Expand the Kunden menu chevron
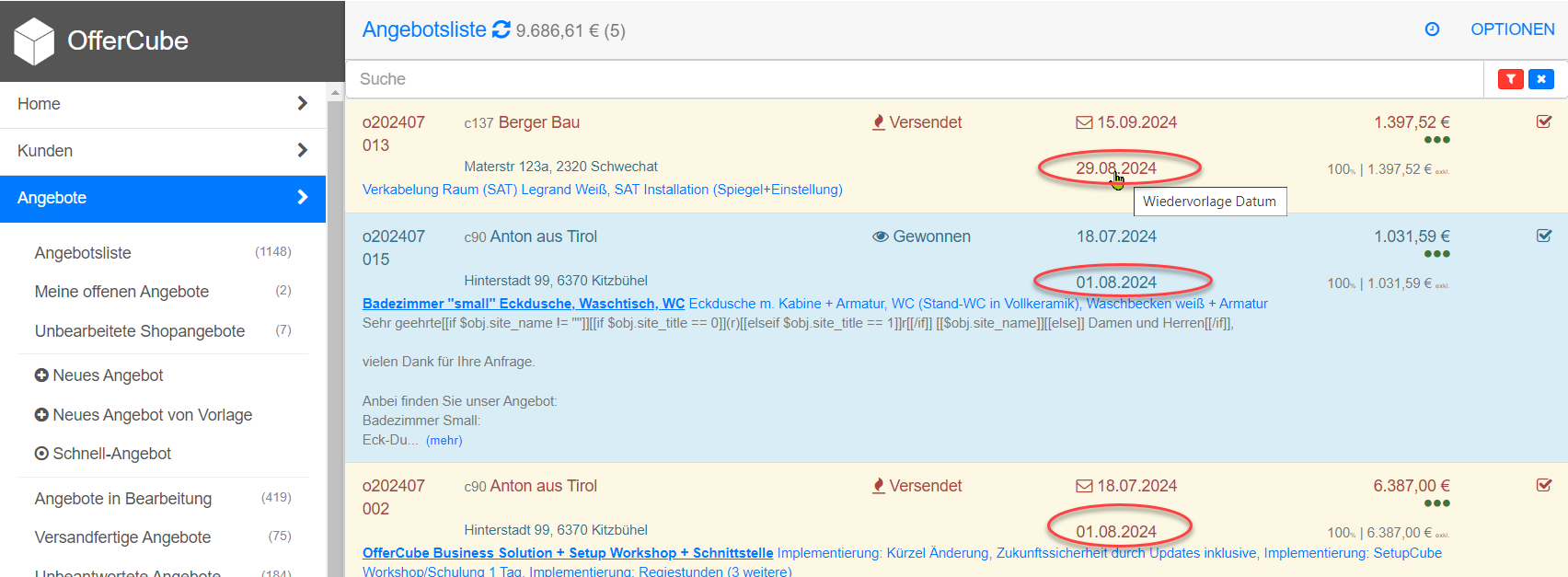Image resolution: width=1568 pixels, height=577 pixels. pos(302,150)
